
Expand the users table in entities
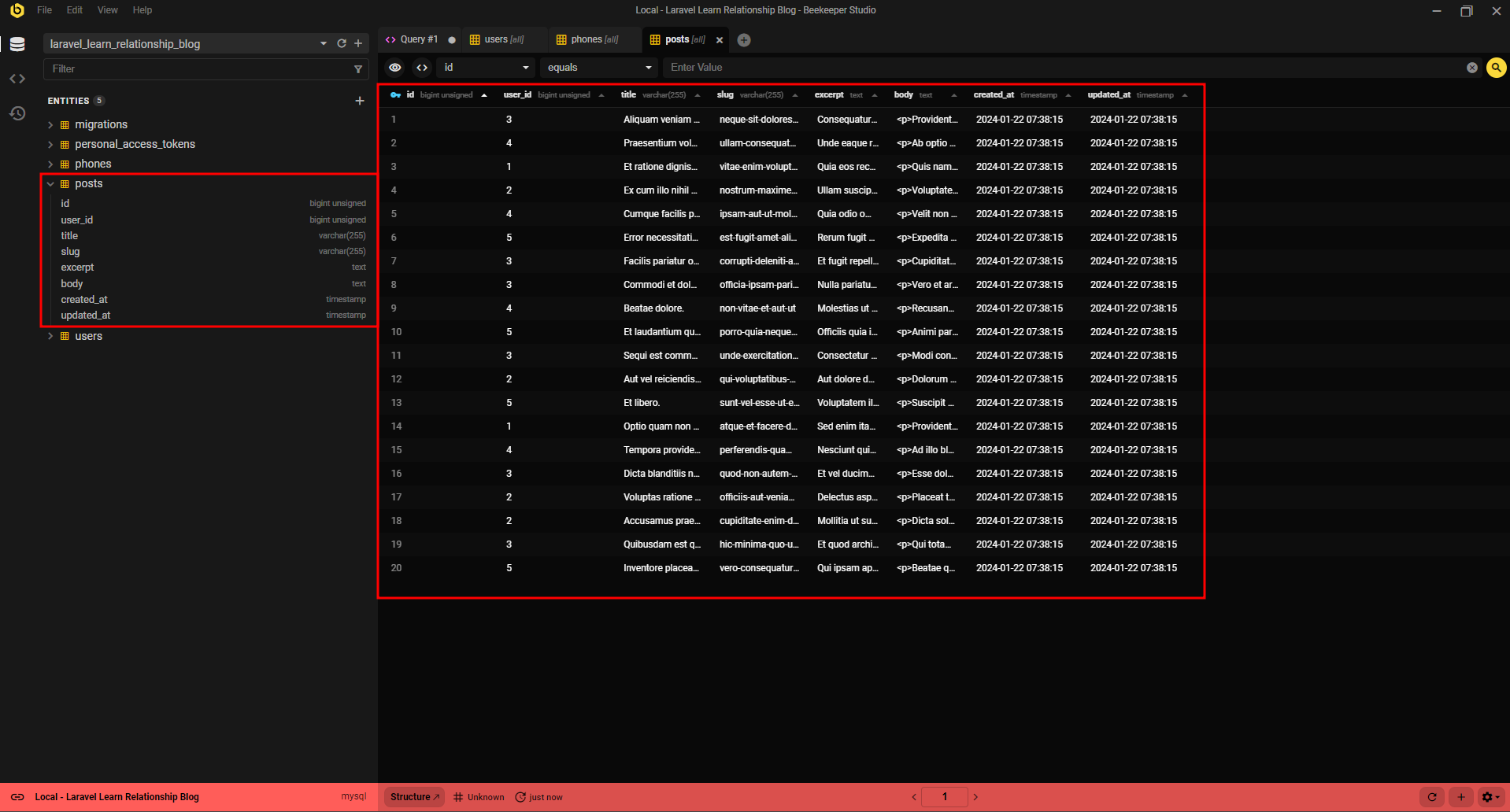(50, 336)
